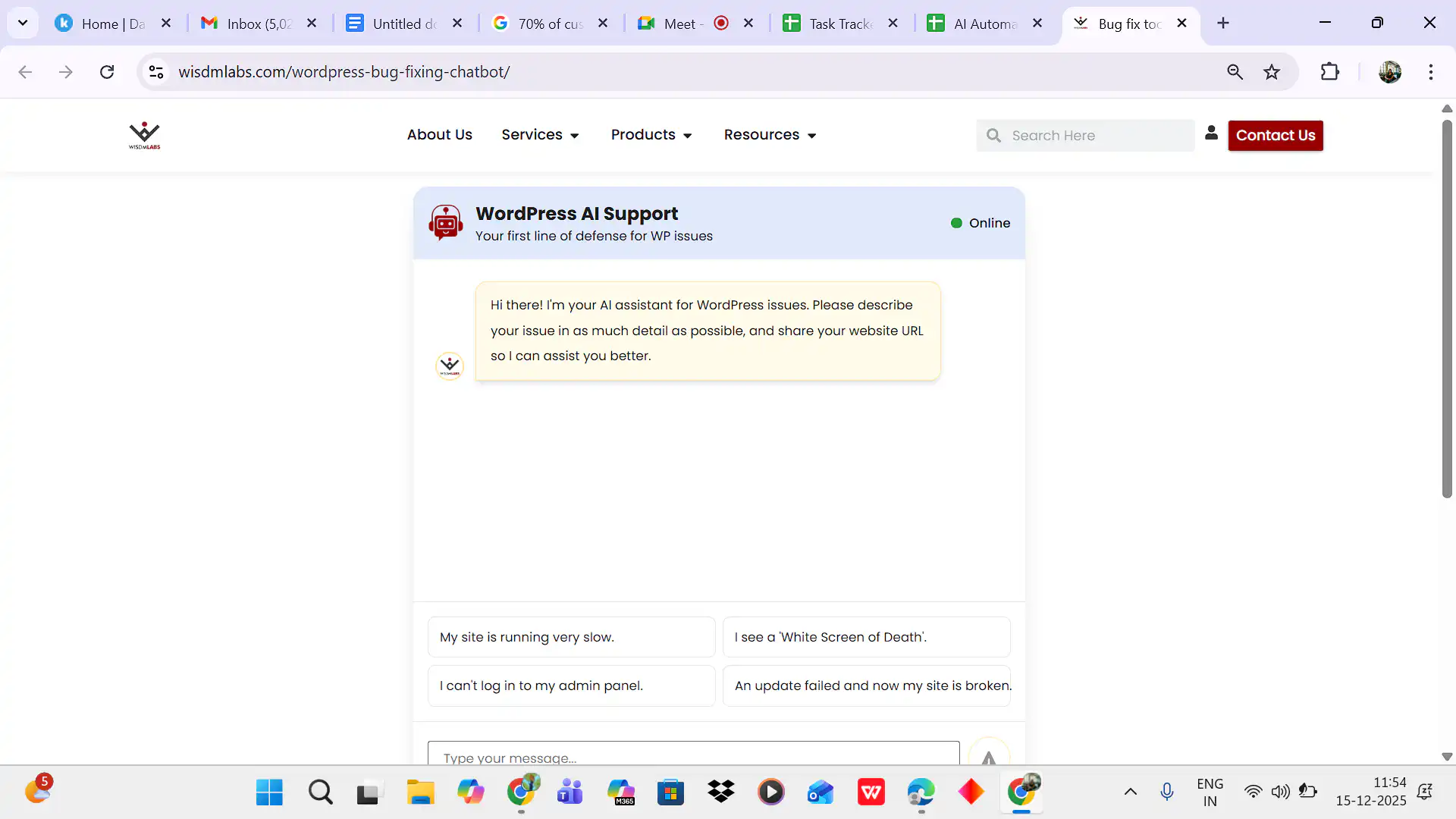This screenshot has height=819, width=1456.
Task: Click the zoom magnifier icon in address bar
Action: (1235, 72)
